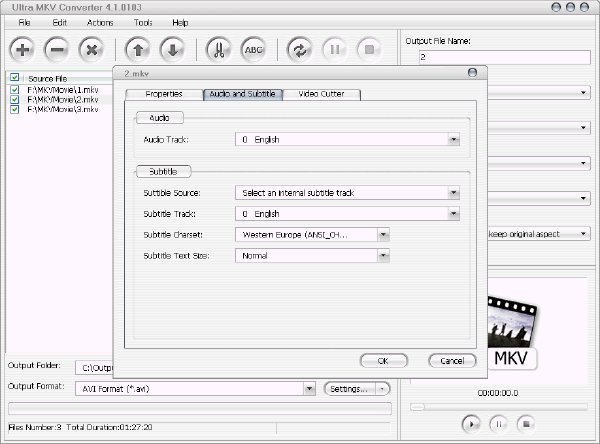
Task: Click the OK button
Action: coord(383,361)
